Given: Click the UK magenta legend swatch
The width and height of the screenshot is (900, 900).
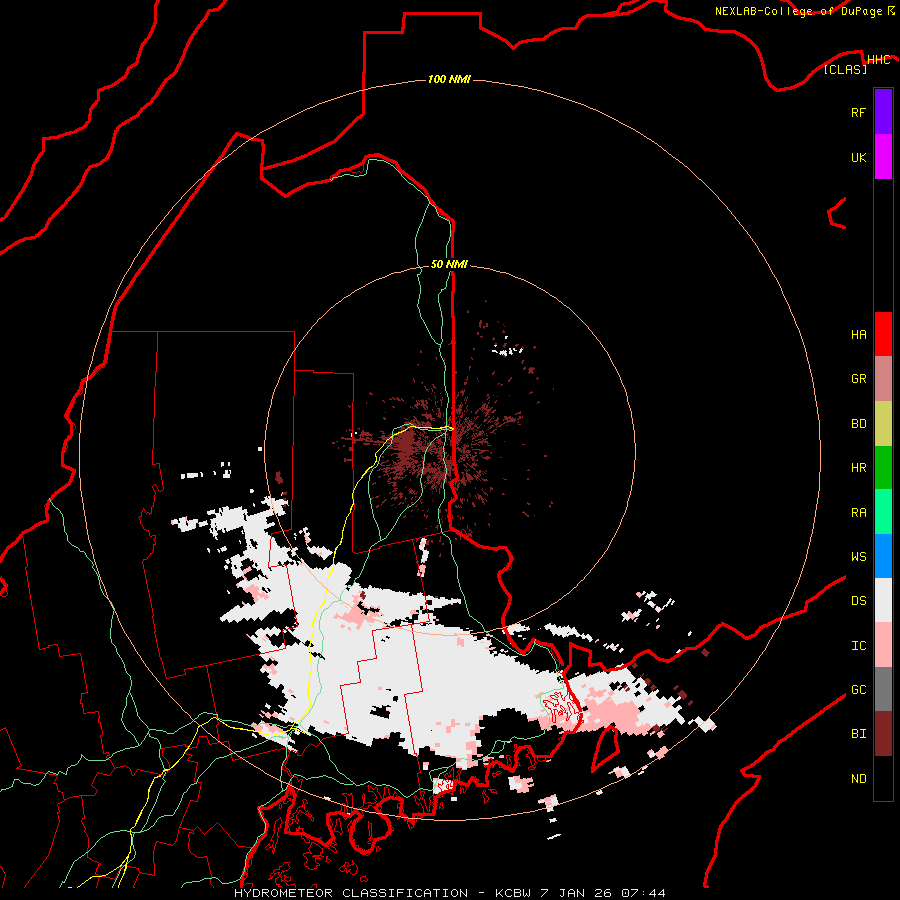Looking at the screenshot, I should click(883, 157).
